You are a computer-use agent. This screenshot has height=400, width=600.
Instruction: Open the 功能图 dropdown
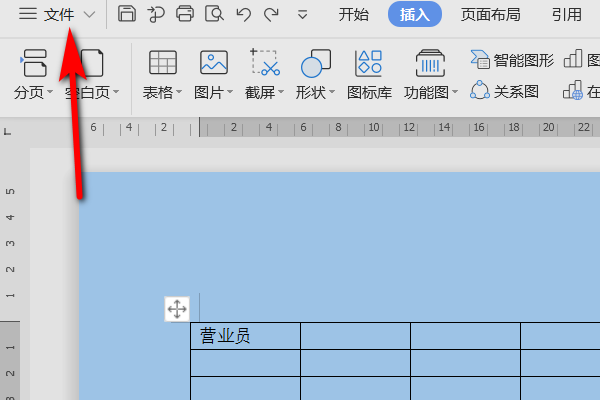455,93
